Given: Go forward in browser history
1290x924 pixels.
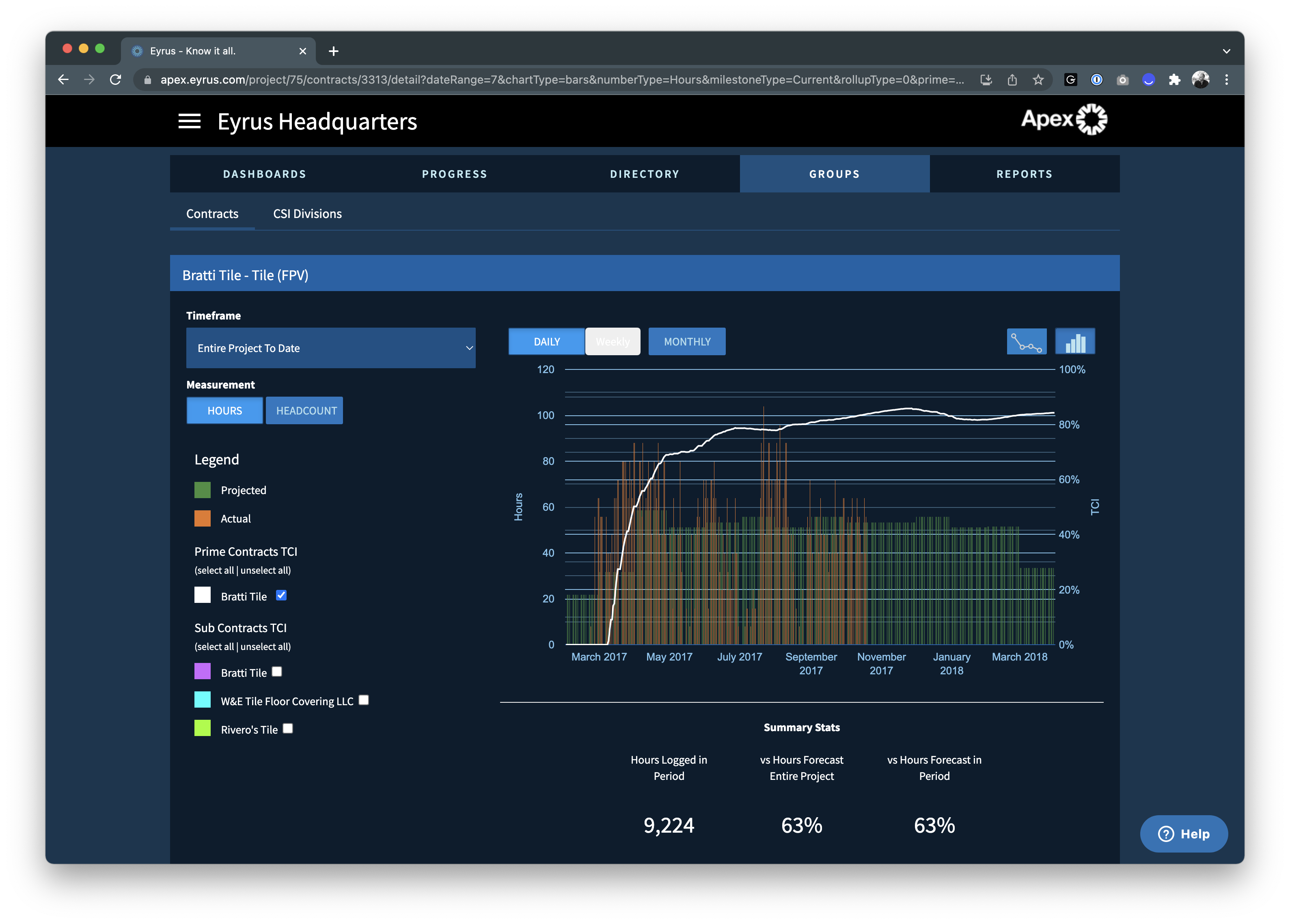Looking at the screenshot, I should [x=89, y=80].
